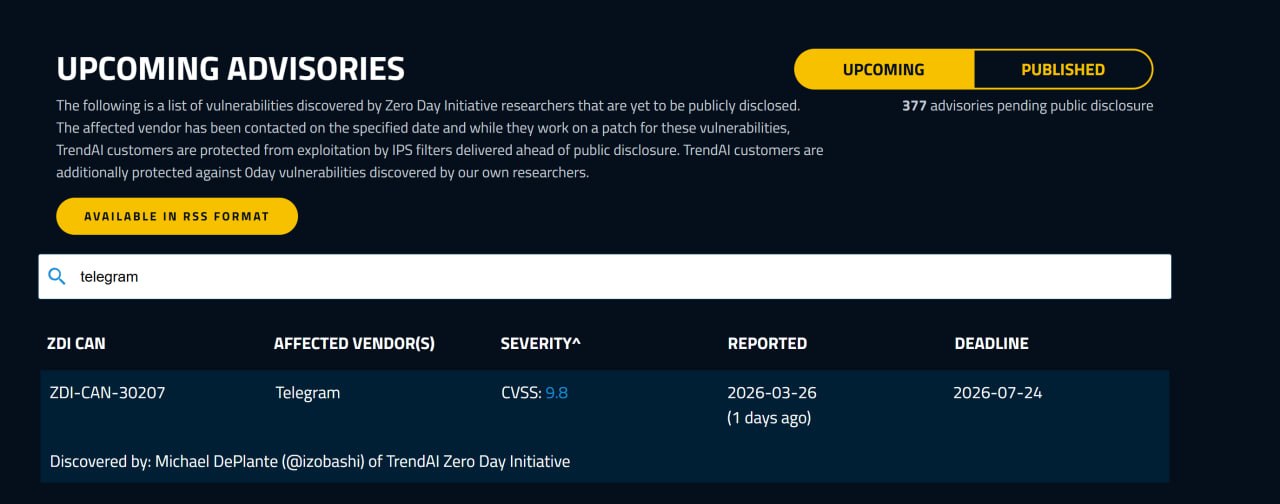Switch to the Upcoming tab

pyautogui.click(x=883, y=70)
